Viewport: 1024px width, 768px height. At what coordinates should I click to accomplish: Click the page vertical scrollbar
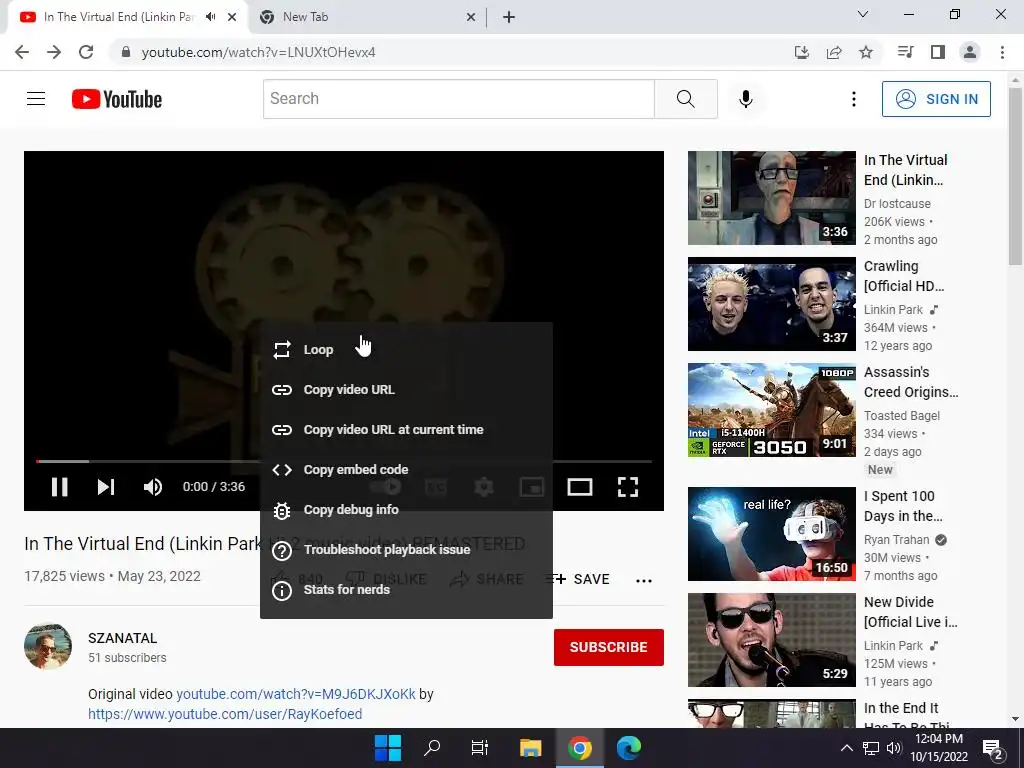1015,176
